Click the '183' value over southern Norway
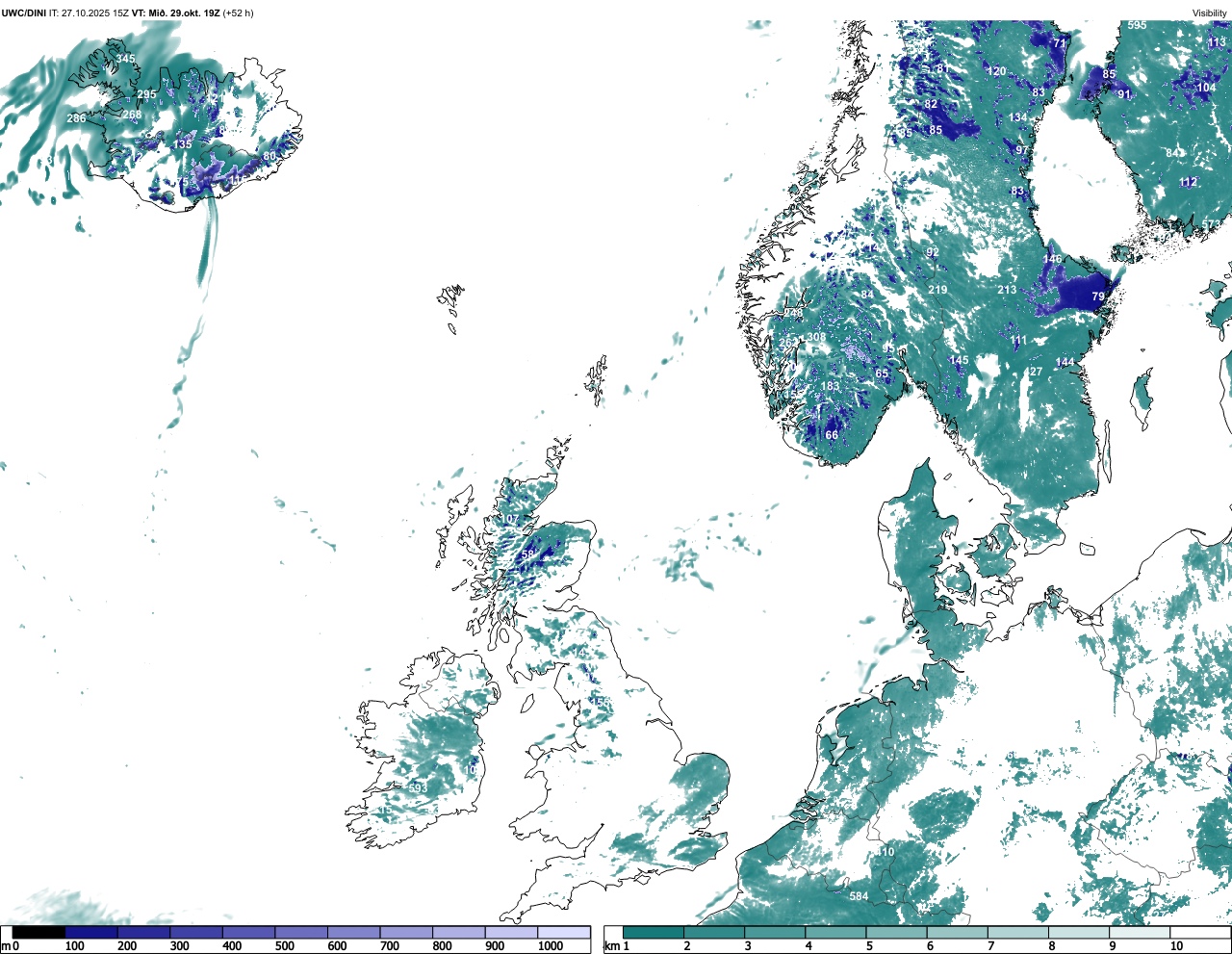Image resolution: width=1232 pixels, height=954 pixels. [831, 388]
